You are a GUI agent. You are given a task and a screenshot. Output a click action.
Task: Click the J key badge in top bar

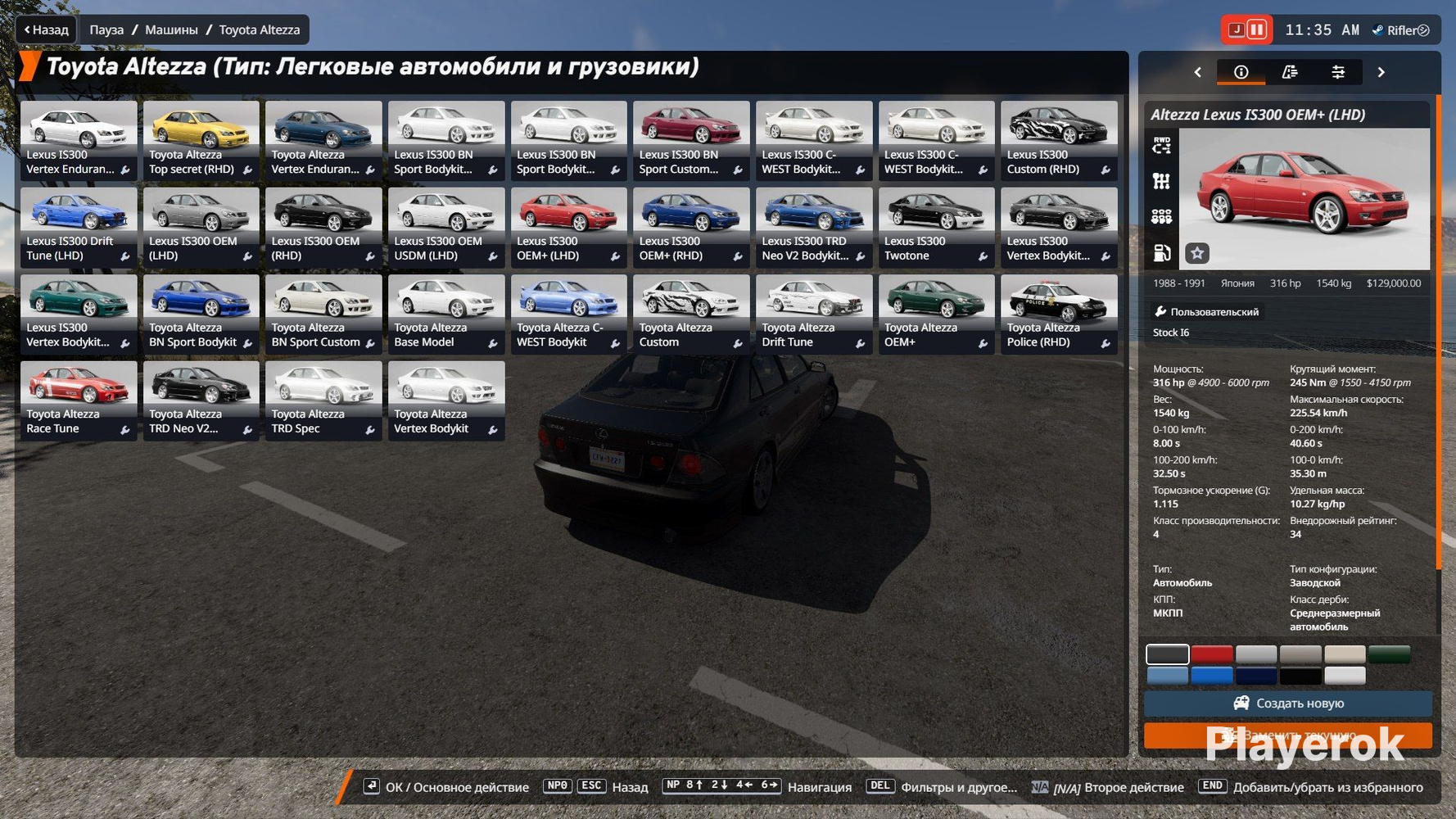1236,30
